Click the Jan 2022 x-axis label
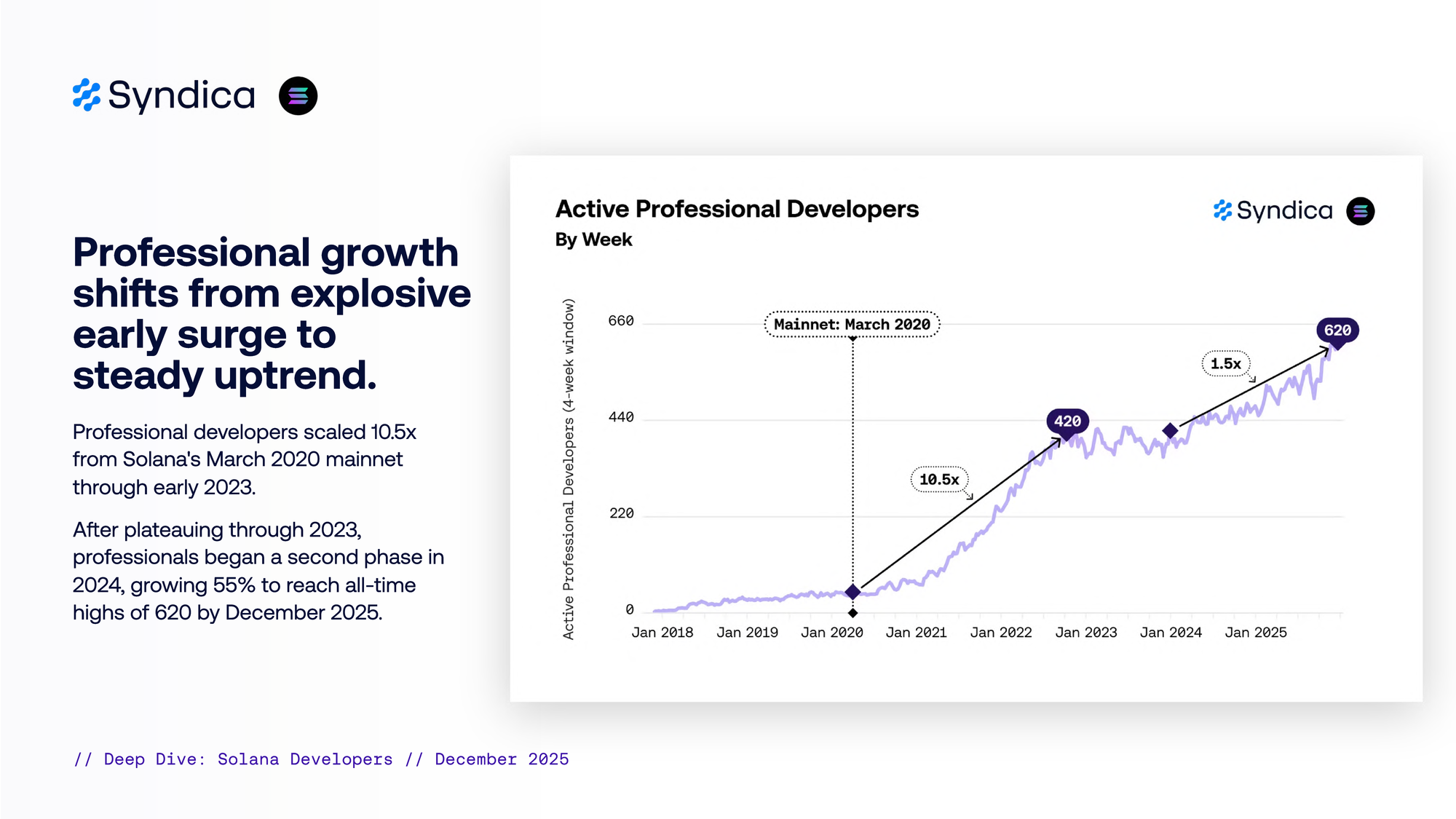1456x819 pixels. coord(1001,633)
